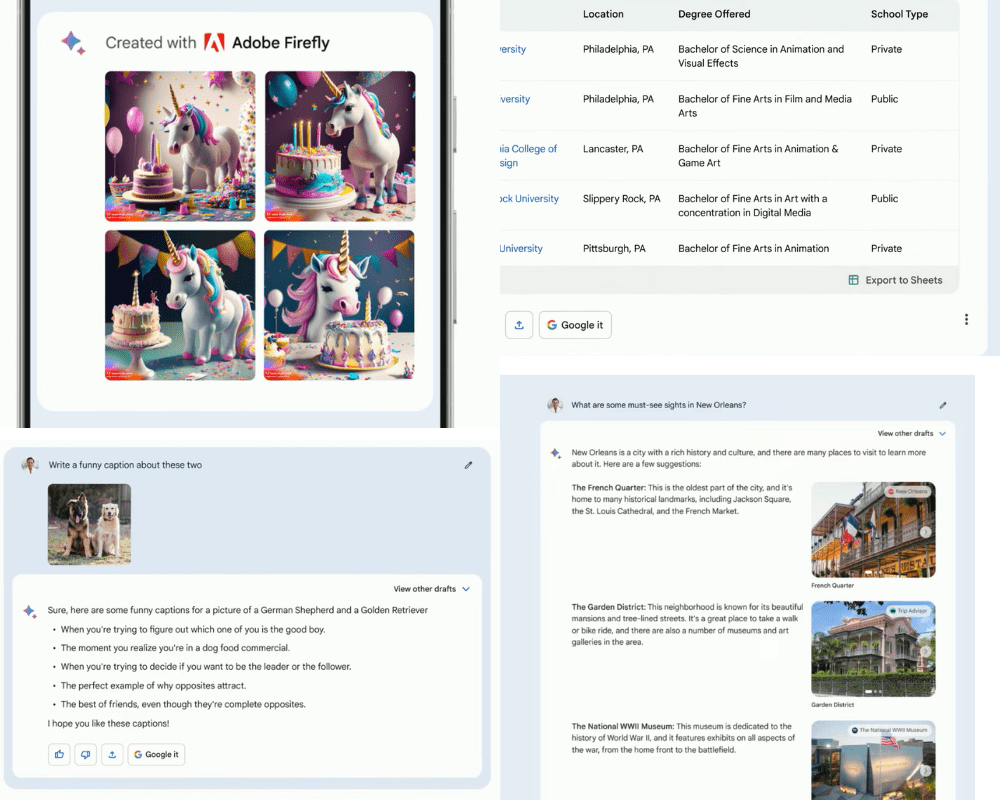Open the College of Design link in the Lancaster row
The image size is (1000, 800).
(x=528, y=156)
